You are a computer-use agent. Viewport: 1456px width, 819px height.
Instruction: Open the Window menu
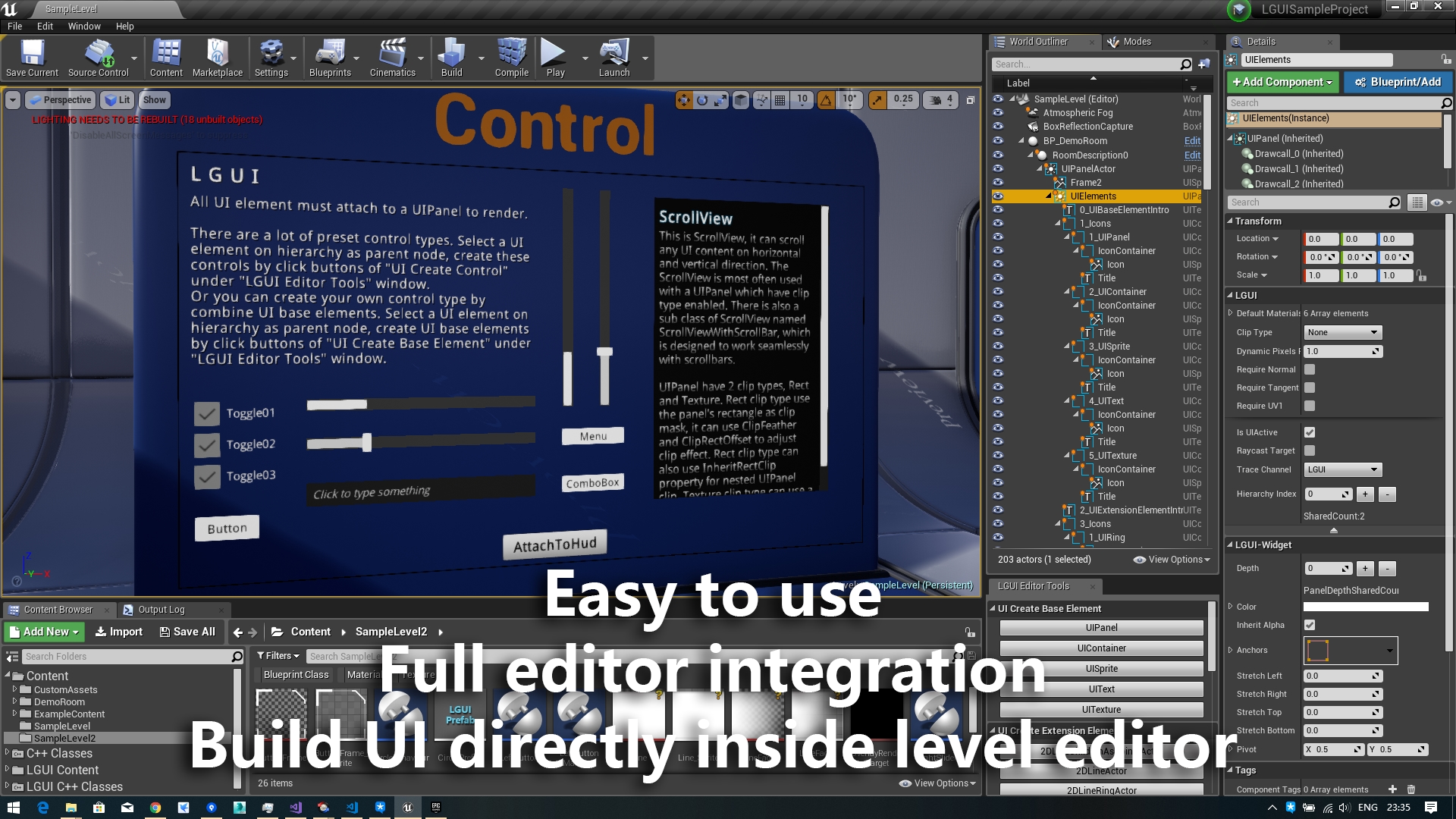[83, 26]
